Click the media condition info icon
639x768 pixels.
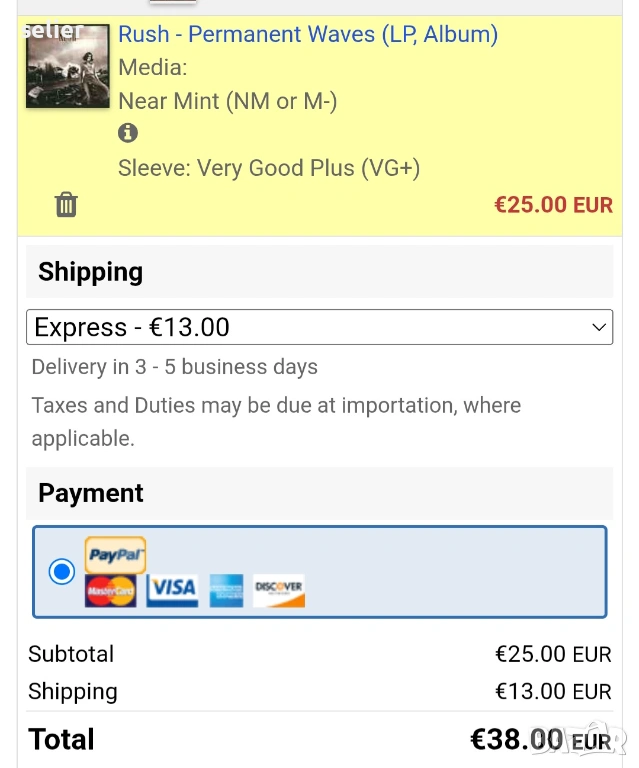point(128,133)
